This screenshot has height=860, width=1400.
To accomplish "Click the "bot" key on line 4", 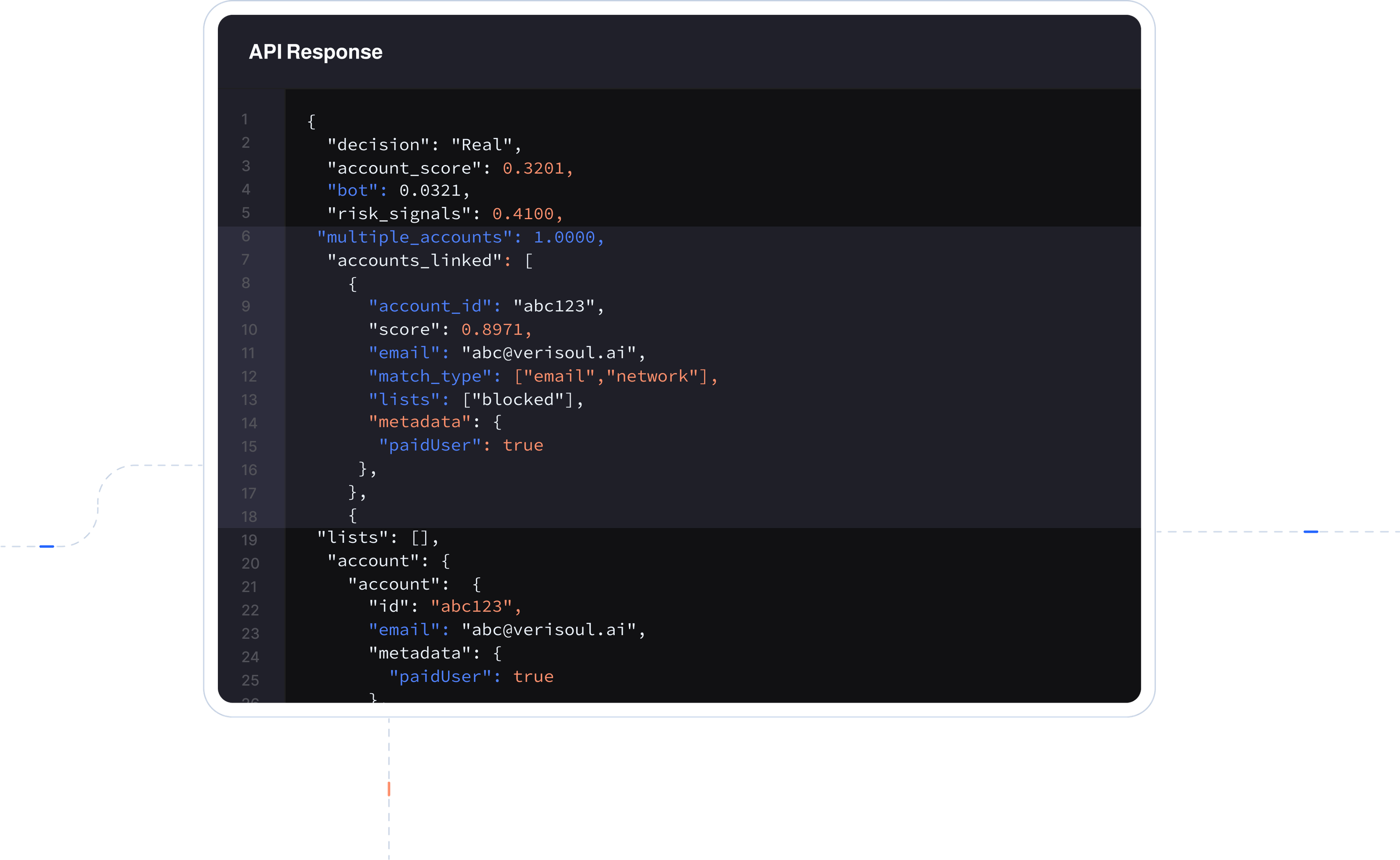I will [x=353, y=191].
